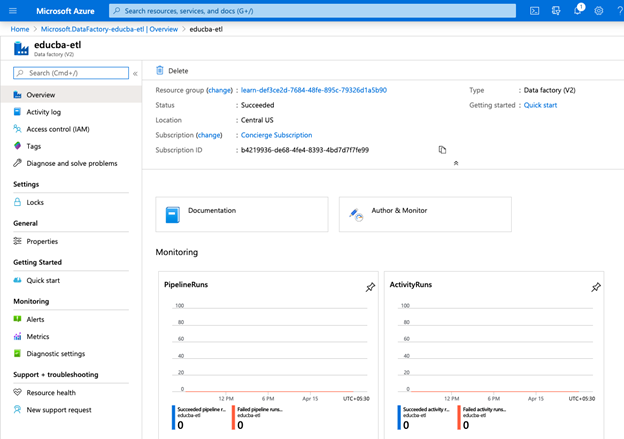The image size is (624, 439).
Task: Open the Author & Monitor tile
Action: click(425, 214)
